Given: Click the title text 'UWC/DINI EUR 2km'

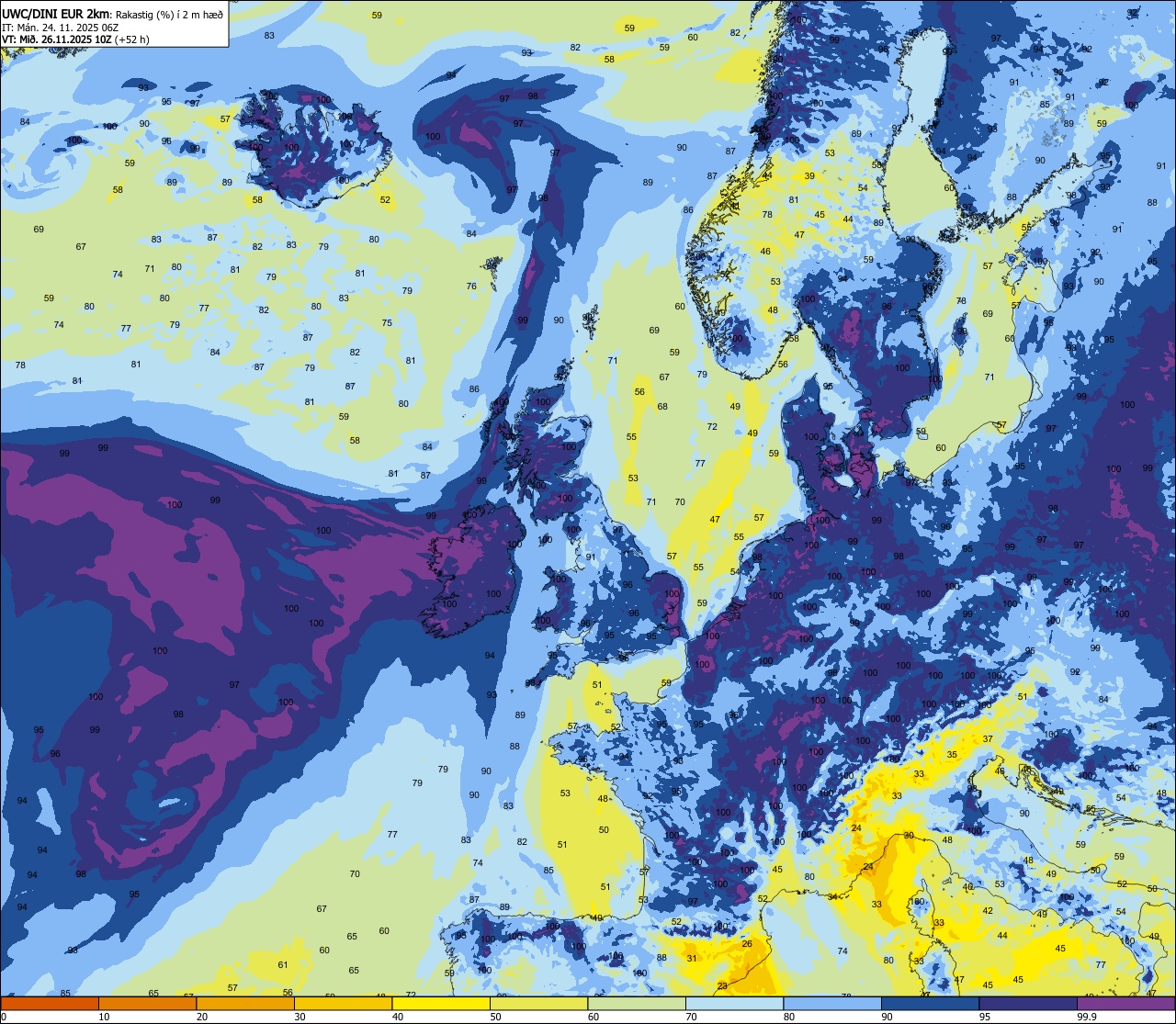Looking at the screenshot, I should click(x=55, y=13).
